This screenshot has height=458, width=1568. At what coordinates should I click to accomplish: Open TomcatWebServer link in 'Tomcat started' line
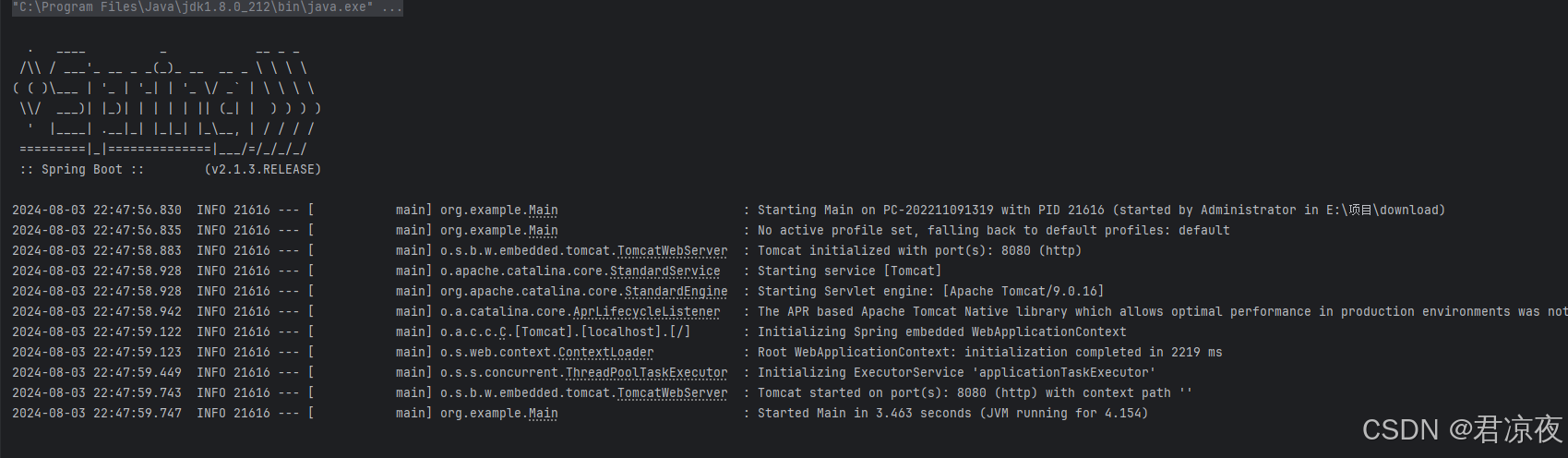point(672,393)
